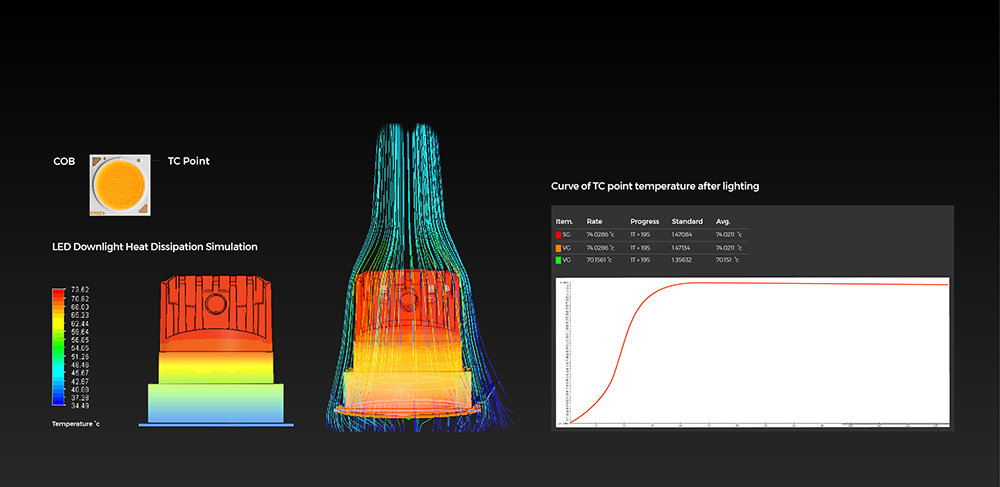Image resolution: width=1000 pixels, height=487 pixels.
Task: Click LED Downlight Heat Dissipation Simulation title
Action: pos(154,246)
